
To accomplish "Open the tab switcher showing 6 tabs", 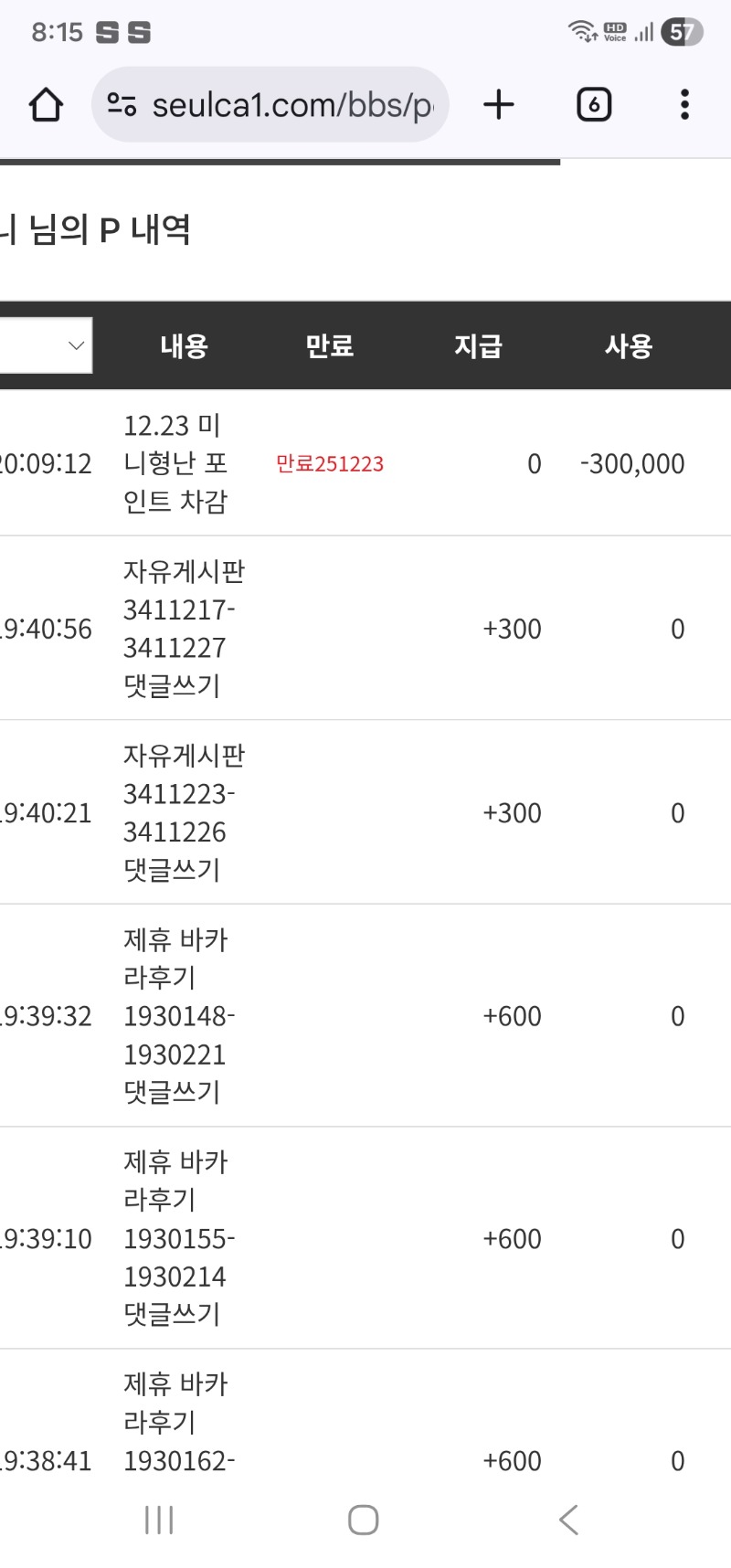I will point(594,105).
